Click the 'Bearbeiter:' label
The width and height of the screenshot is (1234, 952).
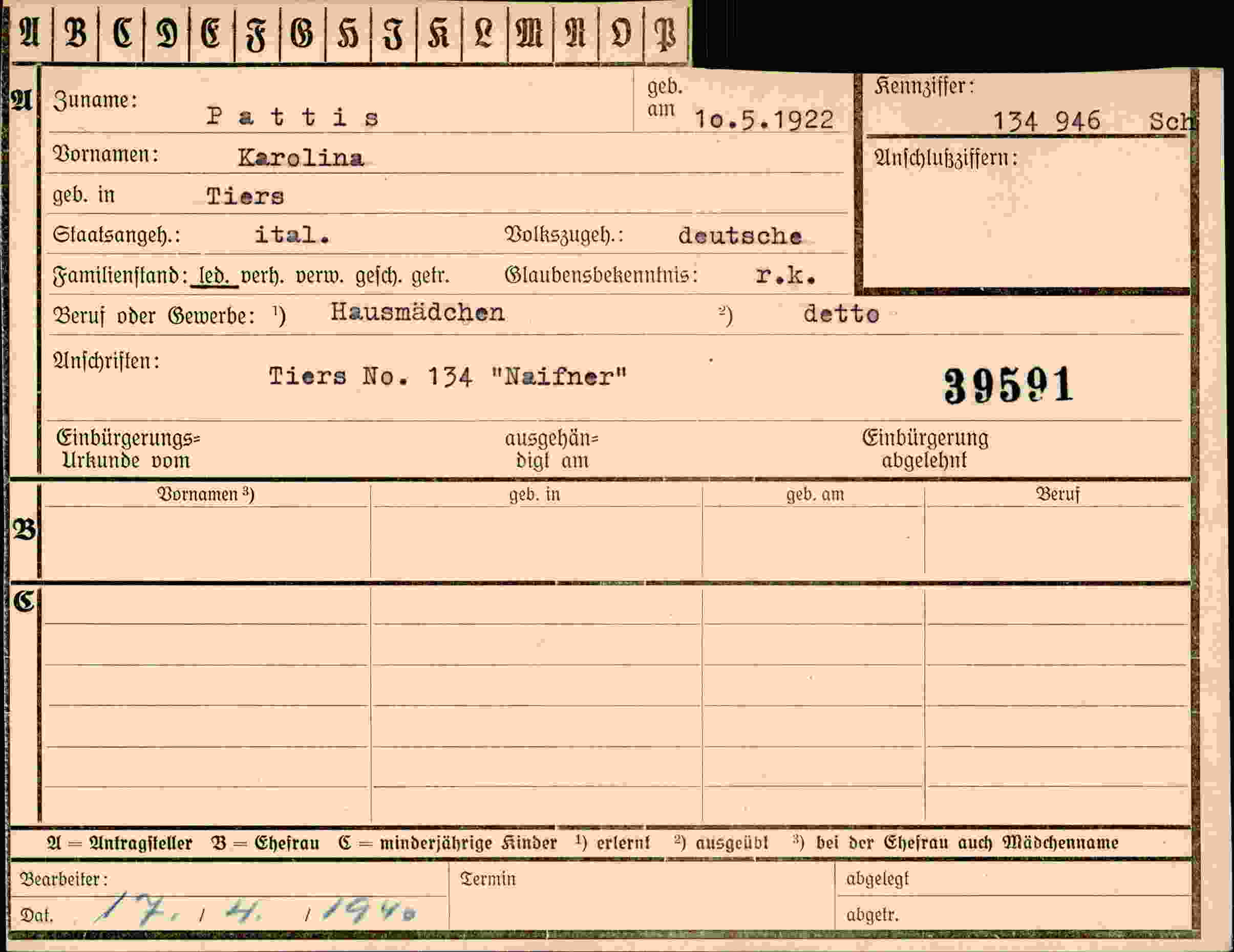coord(63,879)
